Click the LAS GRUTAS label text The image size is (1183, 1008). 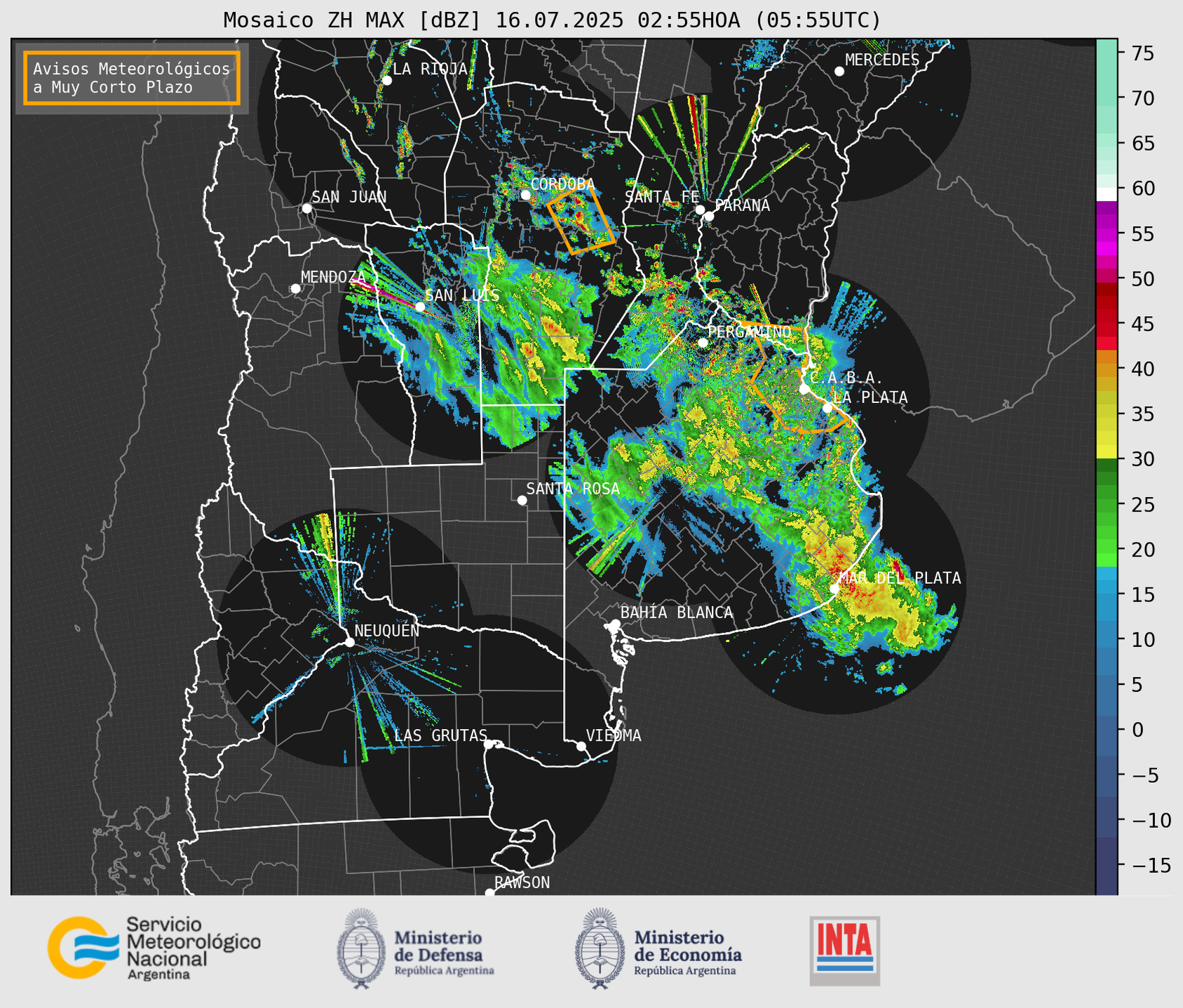point(440,735)
